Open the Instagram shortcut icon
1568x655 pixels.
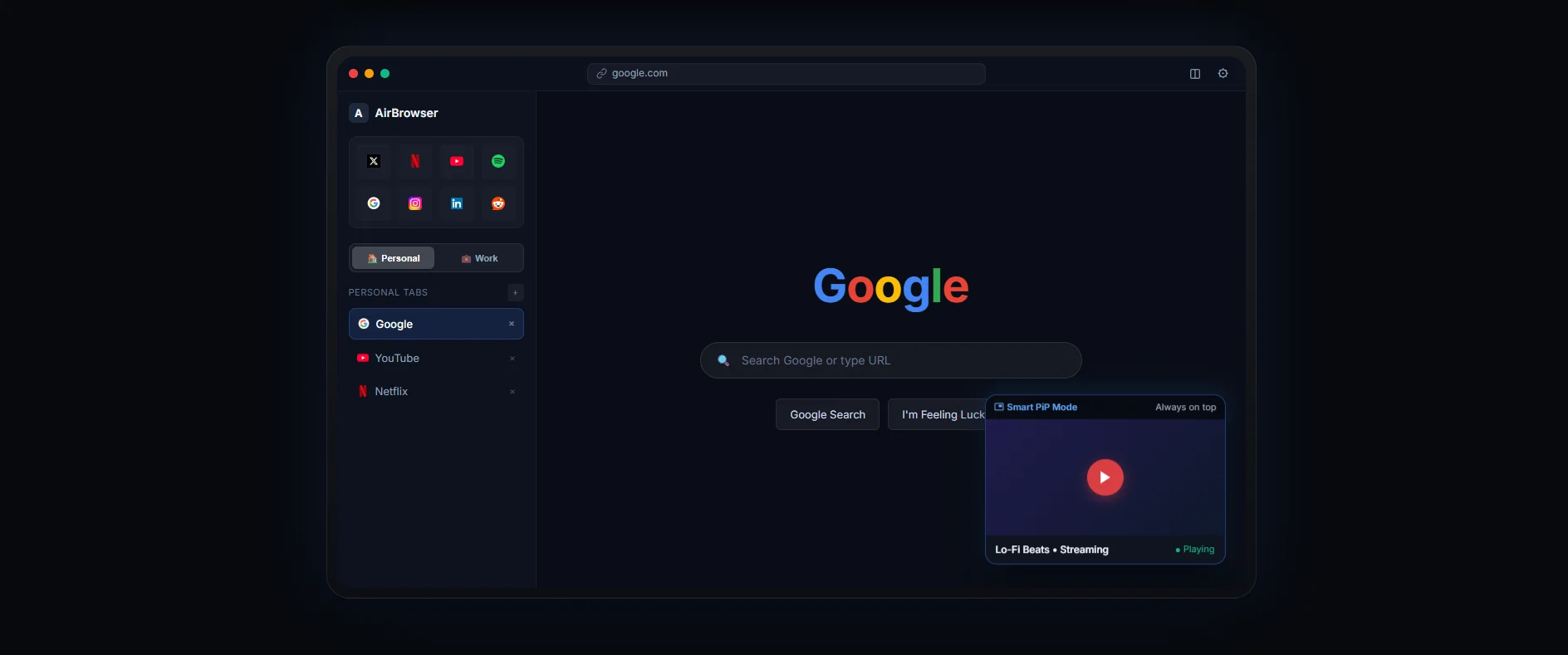[x=415, y=203]
